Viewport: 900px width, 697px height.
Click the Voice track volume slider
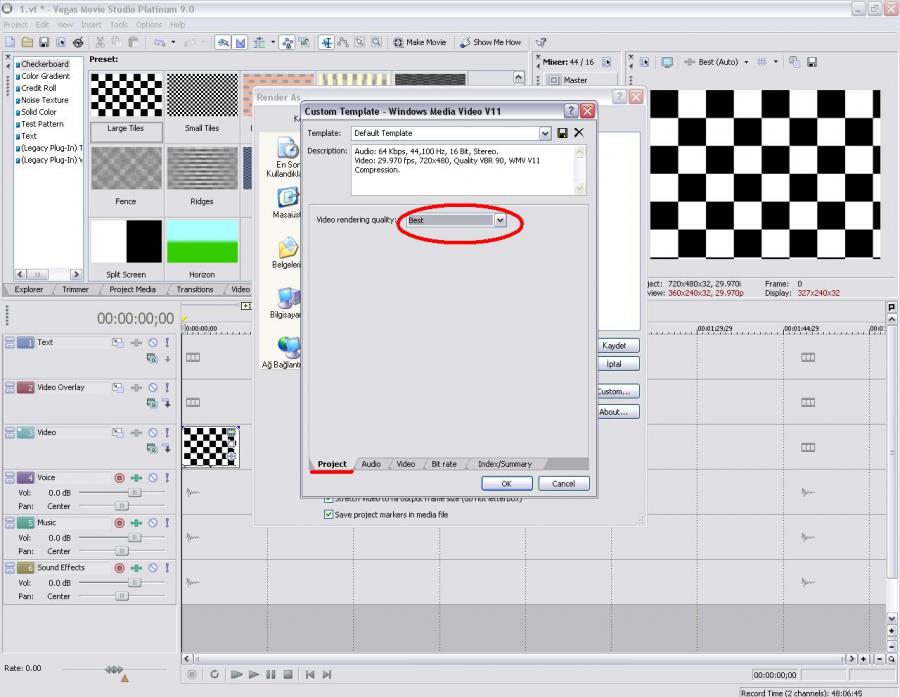tap(133, 492)
